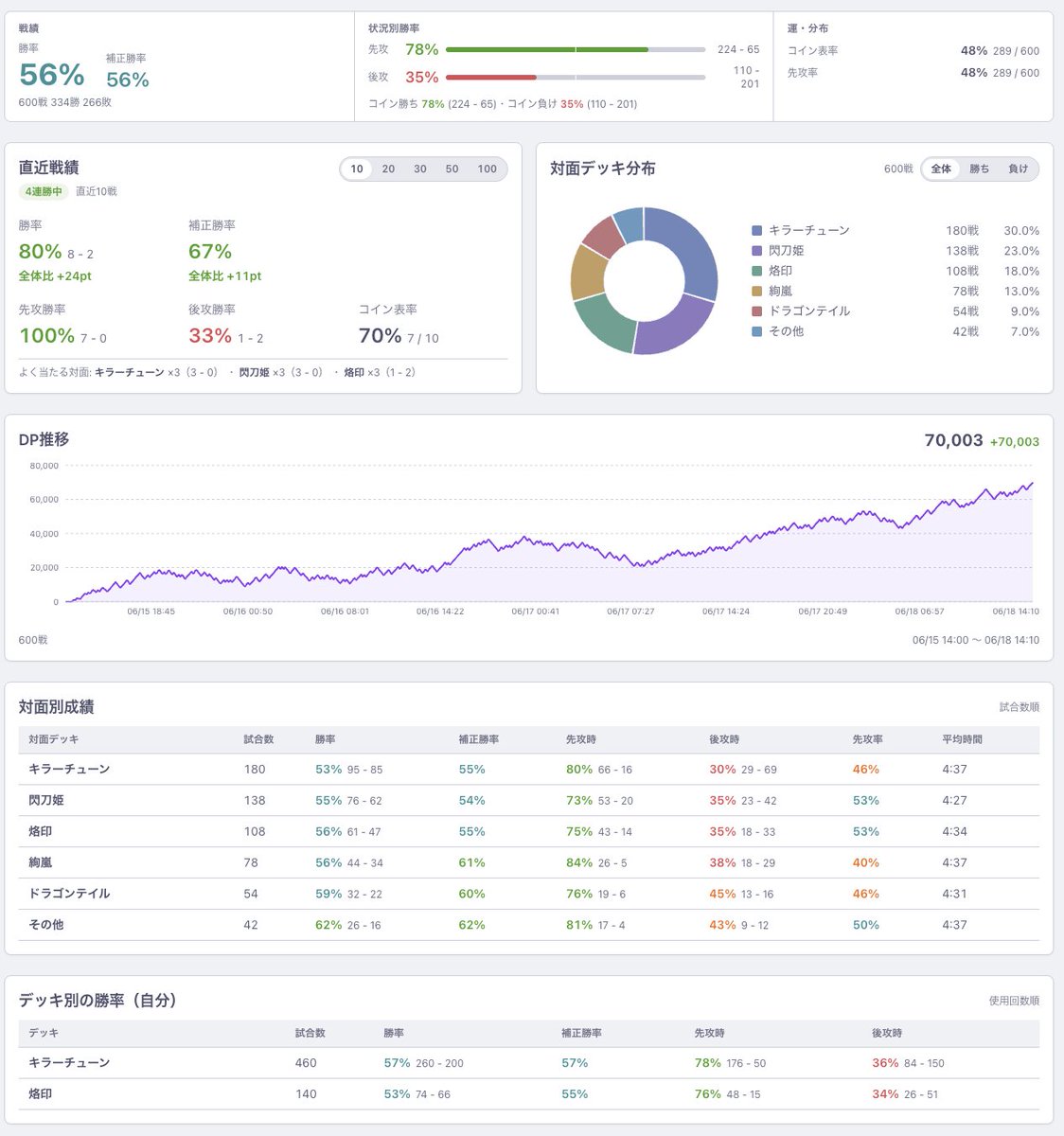1064x1136 pixels.
Task: Click the 460 試合数 cell
Action: [x=306, y=1063]
